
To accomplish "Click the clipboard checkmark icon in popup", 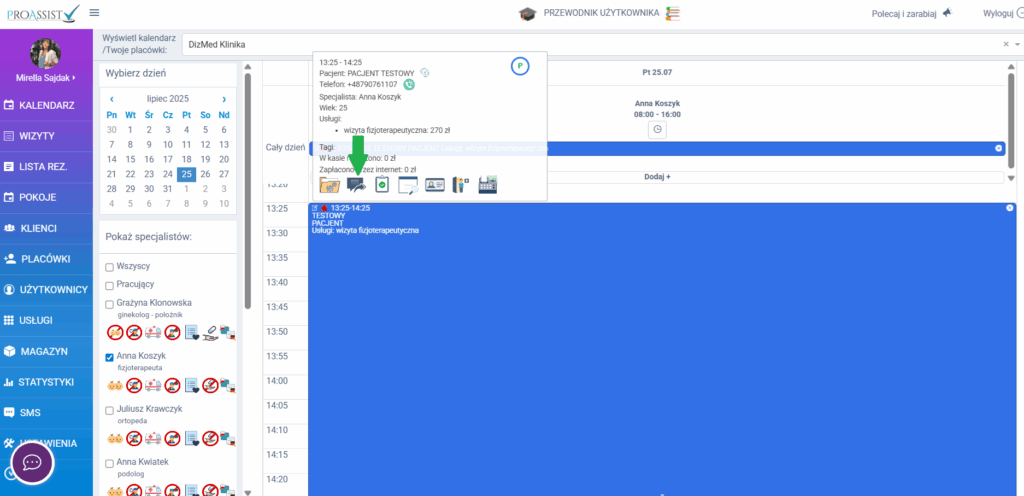I will (x=382, y=185).
